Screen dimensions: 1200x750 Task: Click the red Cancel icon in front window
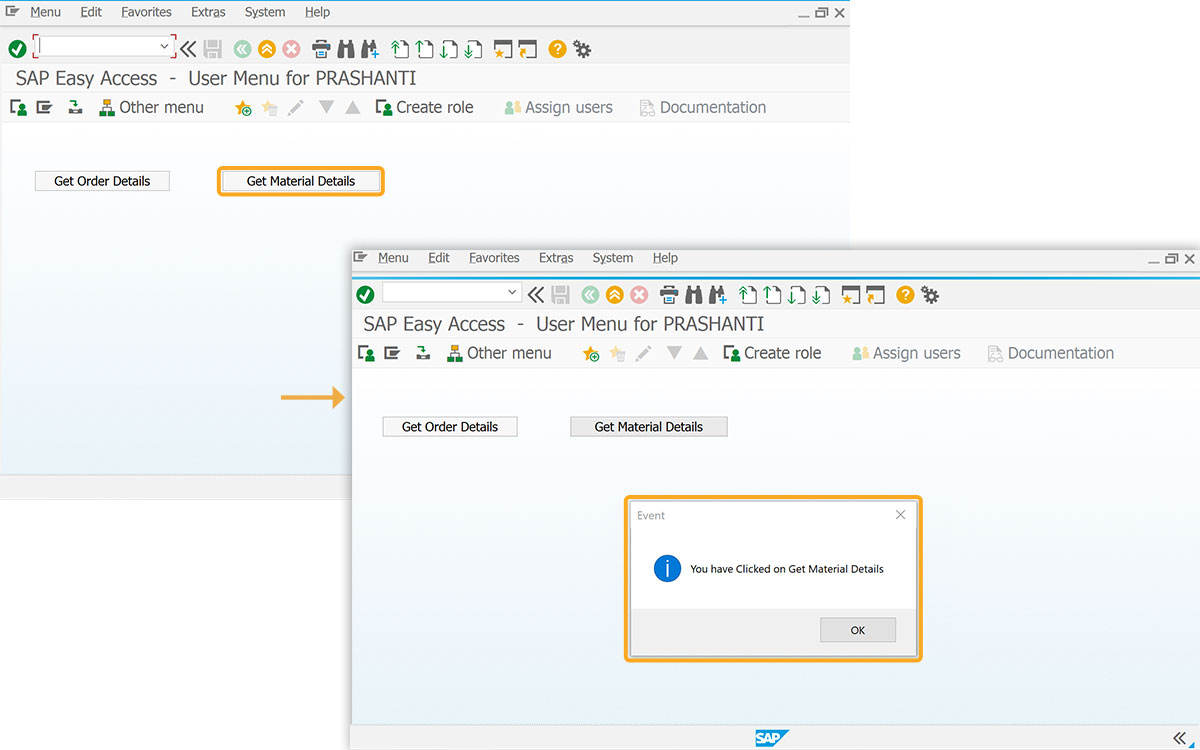(639, 294)
